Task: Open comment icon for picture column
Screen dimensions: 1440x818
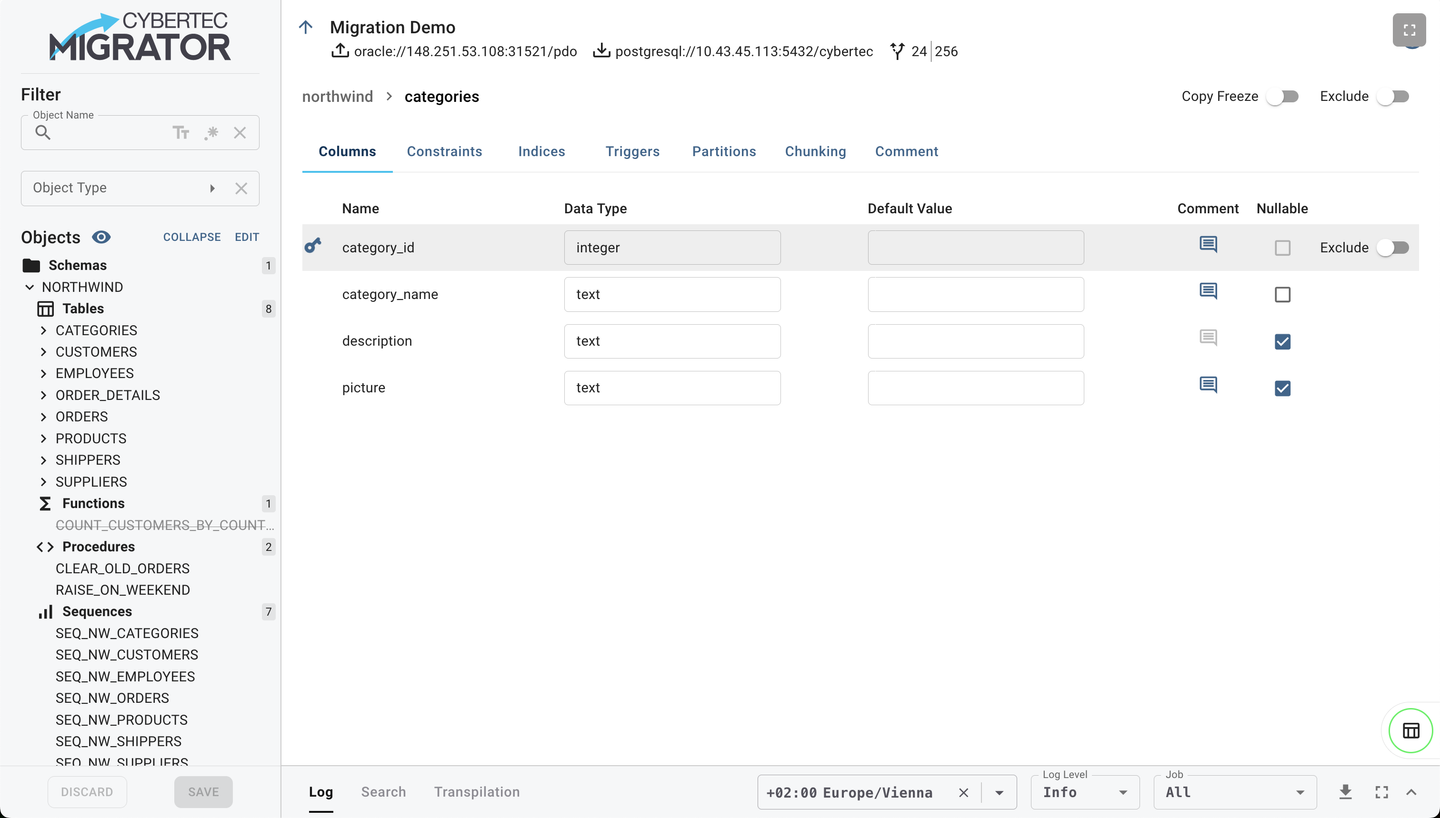Action: pos(1208,385)
